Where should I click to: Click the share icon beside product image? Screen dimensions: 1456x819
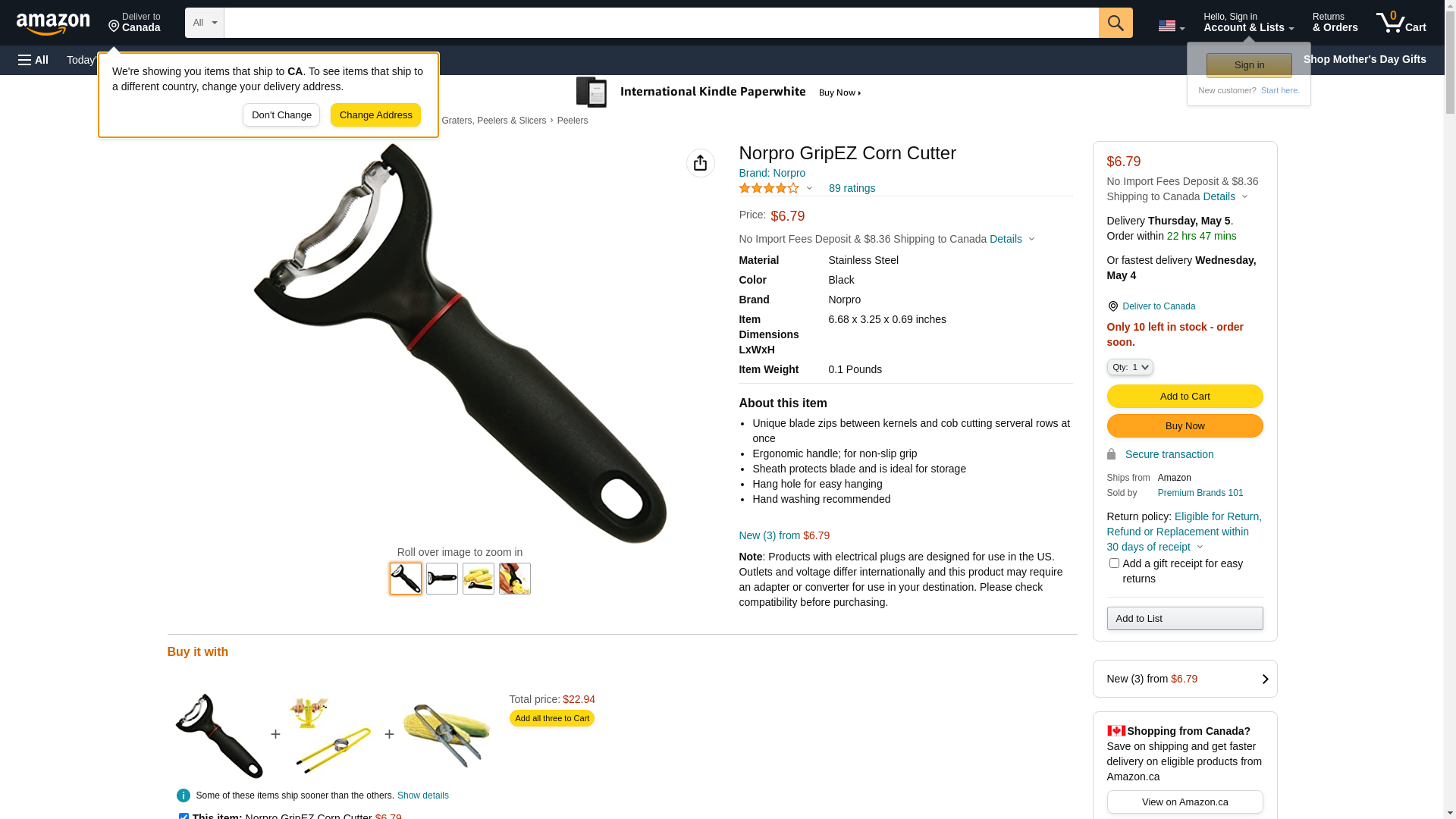700,163
